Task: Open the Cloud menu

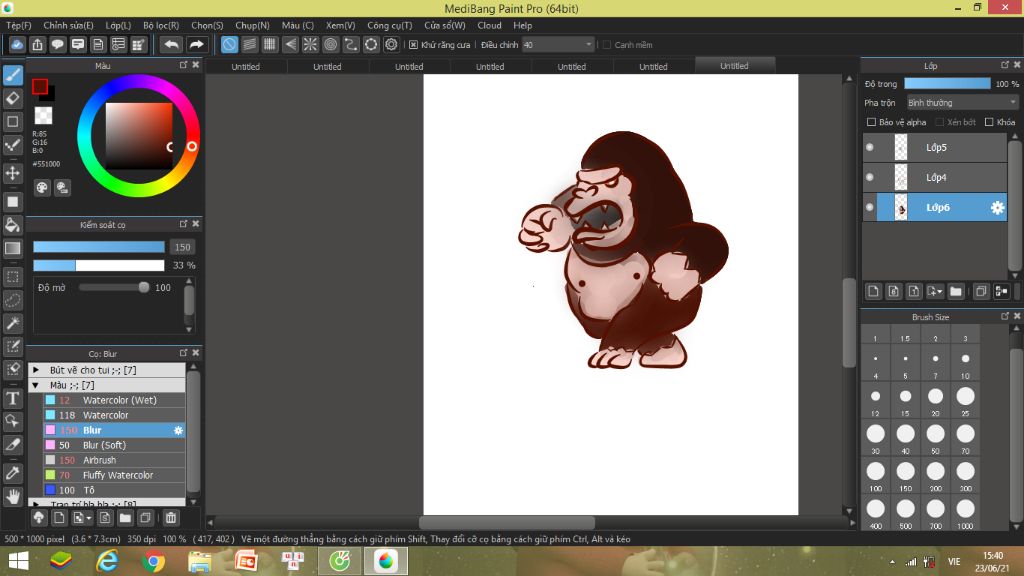Action: pos(489,25)
